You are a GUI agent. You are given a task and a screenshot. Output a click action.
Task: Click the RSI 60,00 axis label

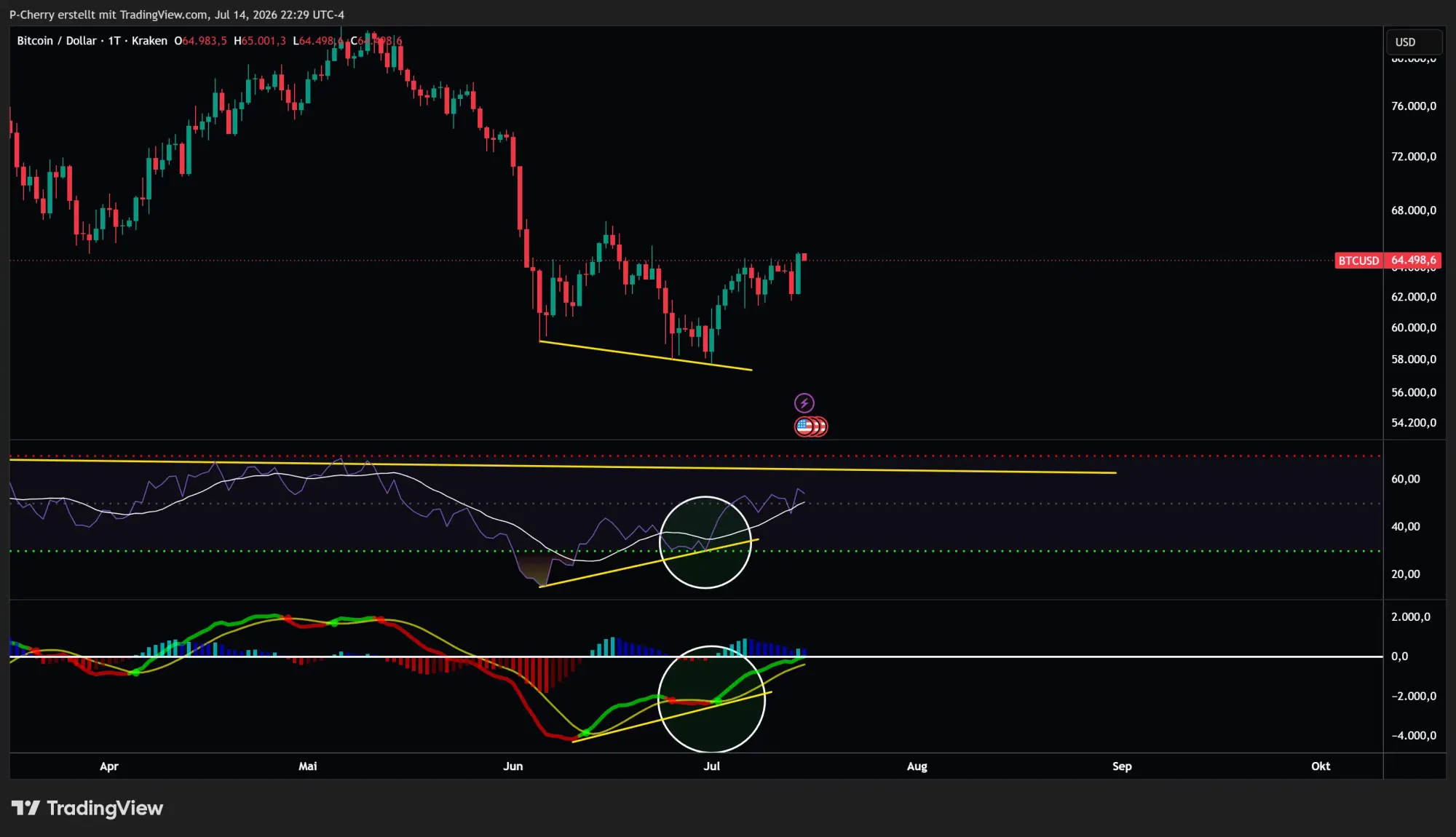[1405, 479]
